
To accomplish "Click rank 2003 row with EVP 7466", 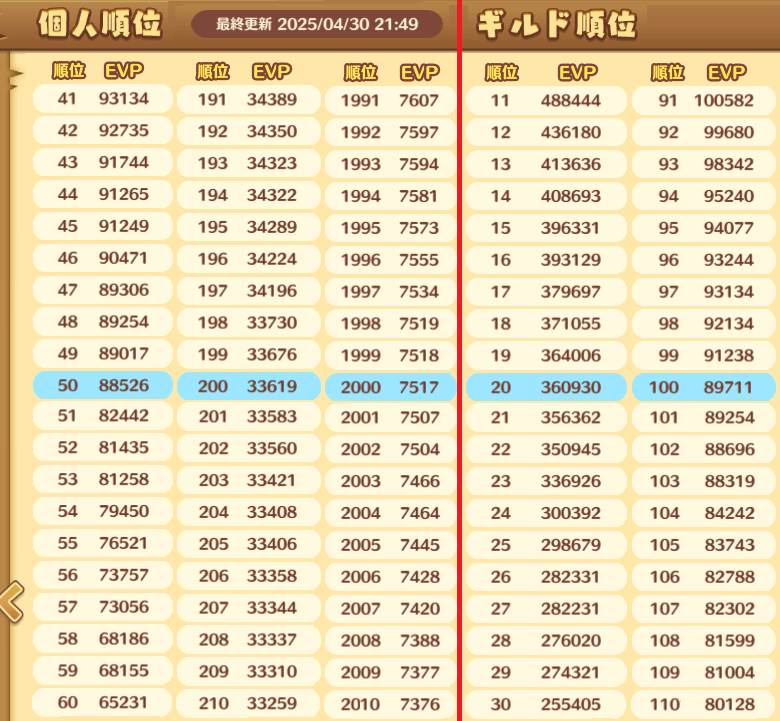I will click(390, 481).
